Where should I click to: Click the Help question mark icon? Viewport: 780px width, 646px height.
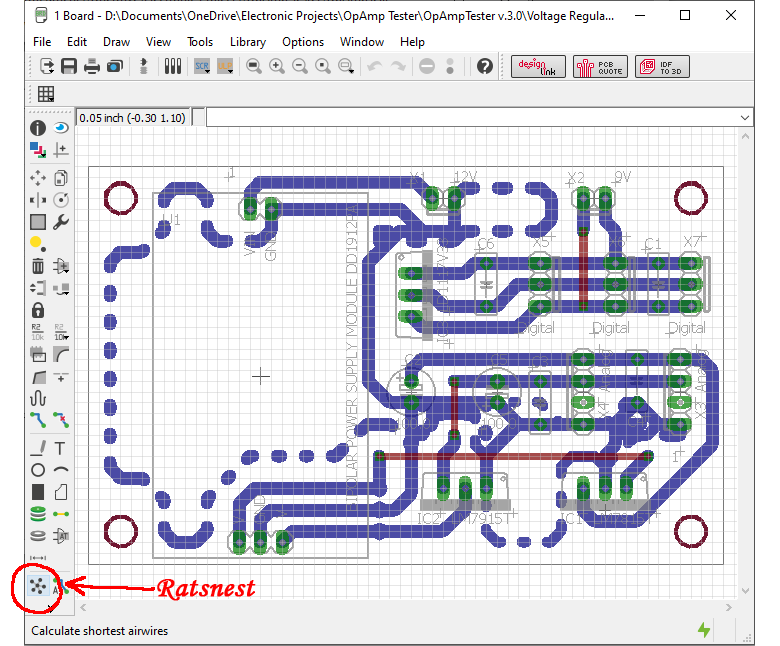[x=485, y=66]
